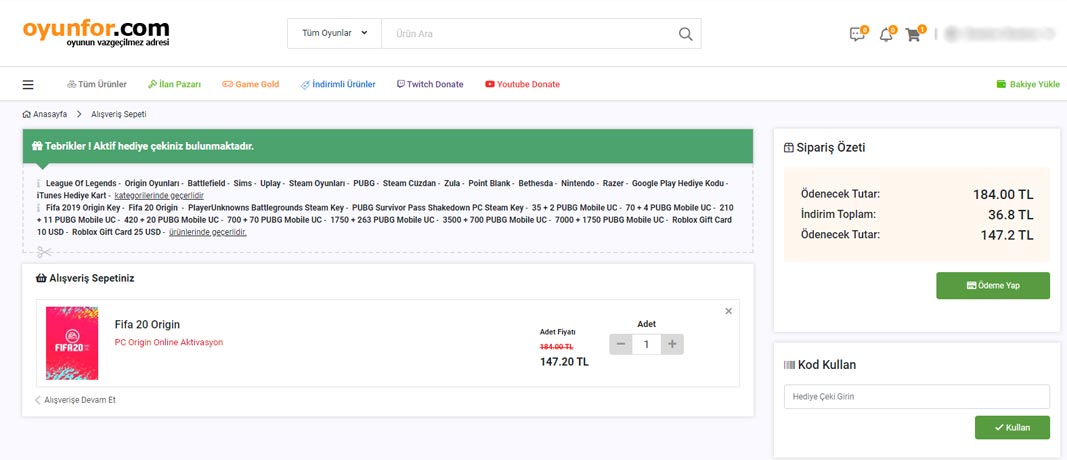Open the Fifa 20 Origin product title
The image size is (1067, 460).
coord(148,325)
